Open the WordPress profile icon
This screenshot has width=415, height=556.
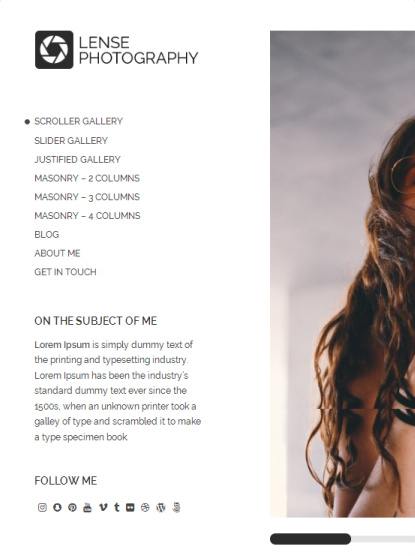[161, 507]
